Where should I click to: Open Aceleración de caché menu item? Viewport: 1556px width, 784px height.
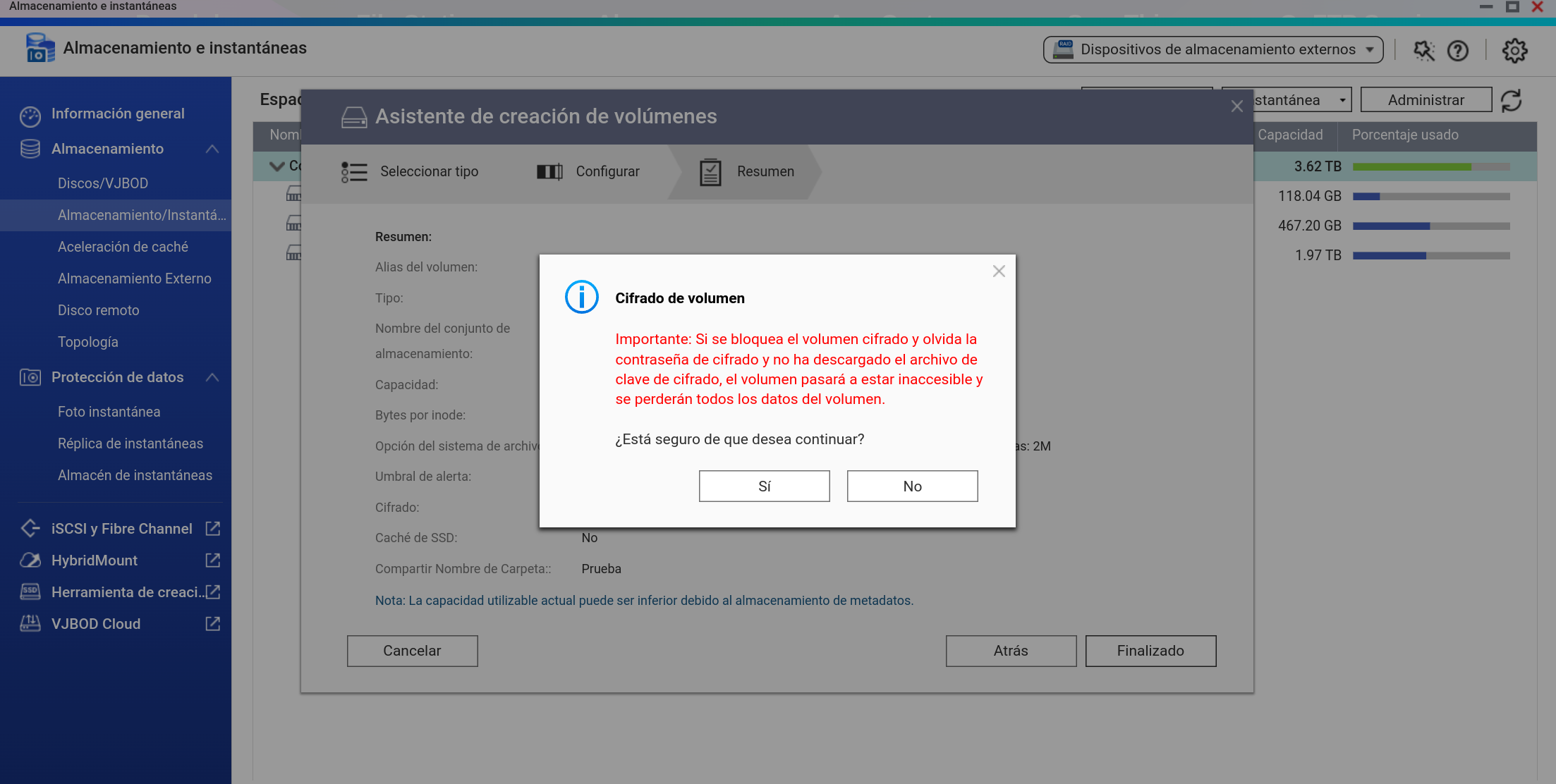(x=123, y=247)
